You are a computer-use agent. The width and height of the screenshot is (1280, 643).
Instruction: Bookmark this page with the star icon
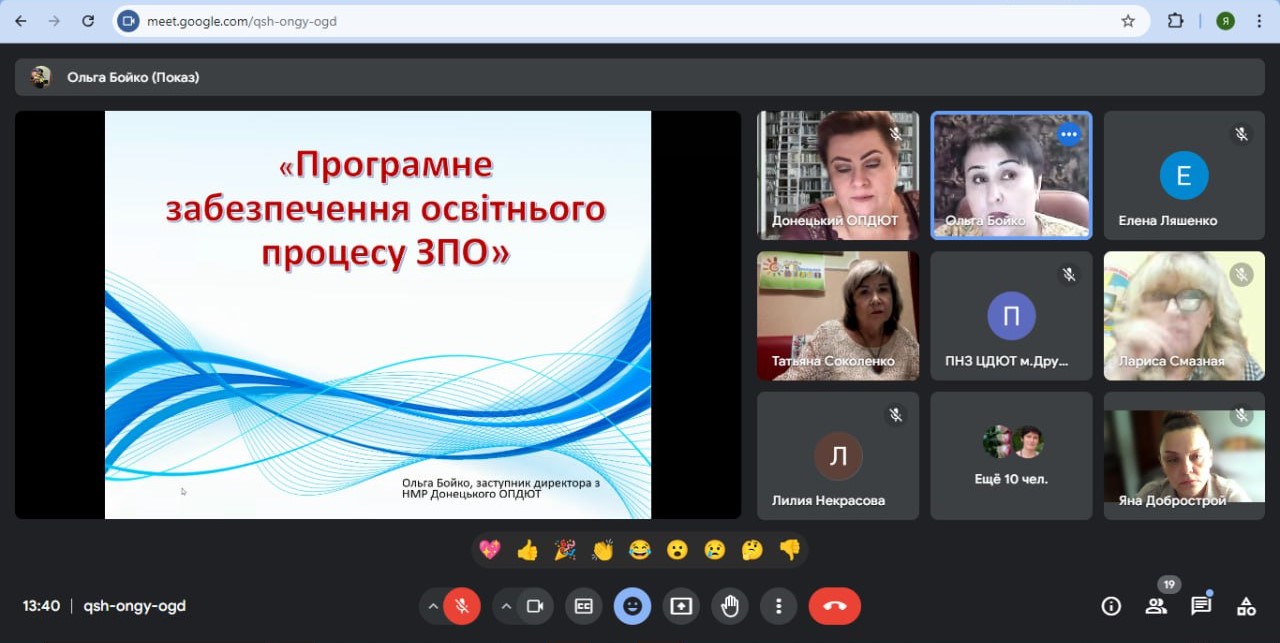coord(1128,21)
